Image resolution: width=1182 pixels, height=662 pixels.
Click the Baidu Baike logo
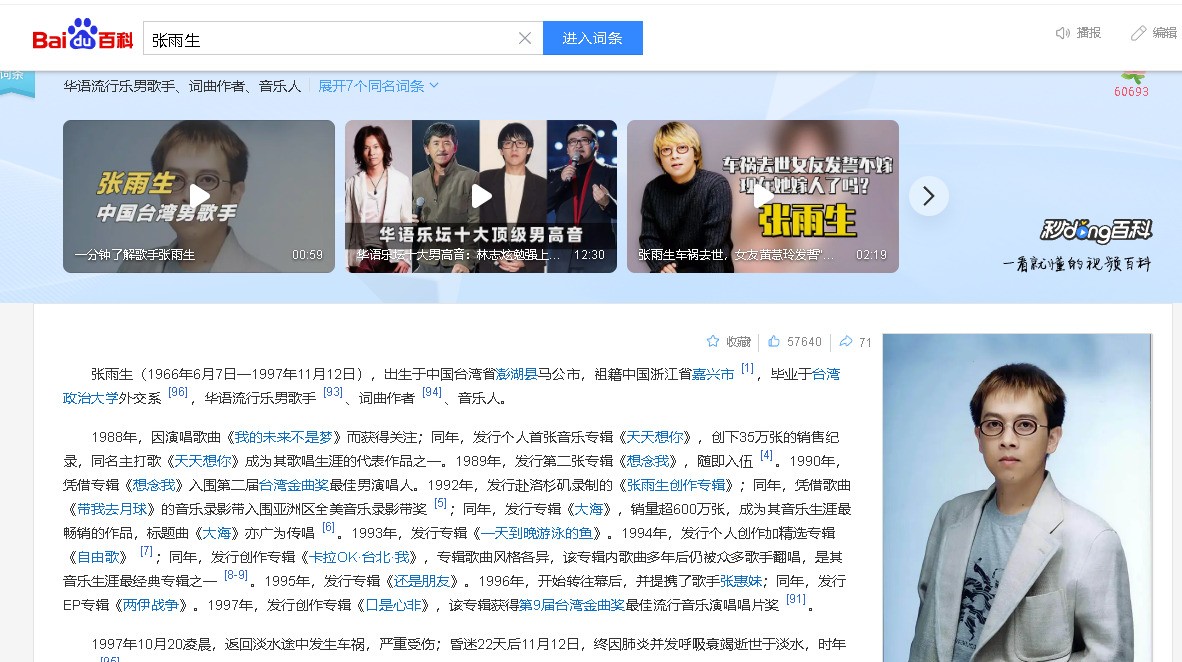(x=83, y=37)
